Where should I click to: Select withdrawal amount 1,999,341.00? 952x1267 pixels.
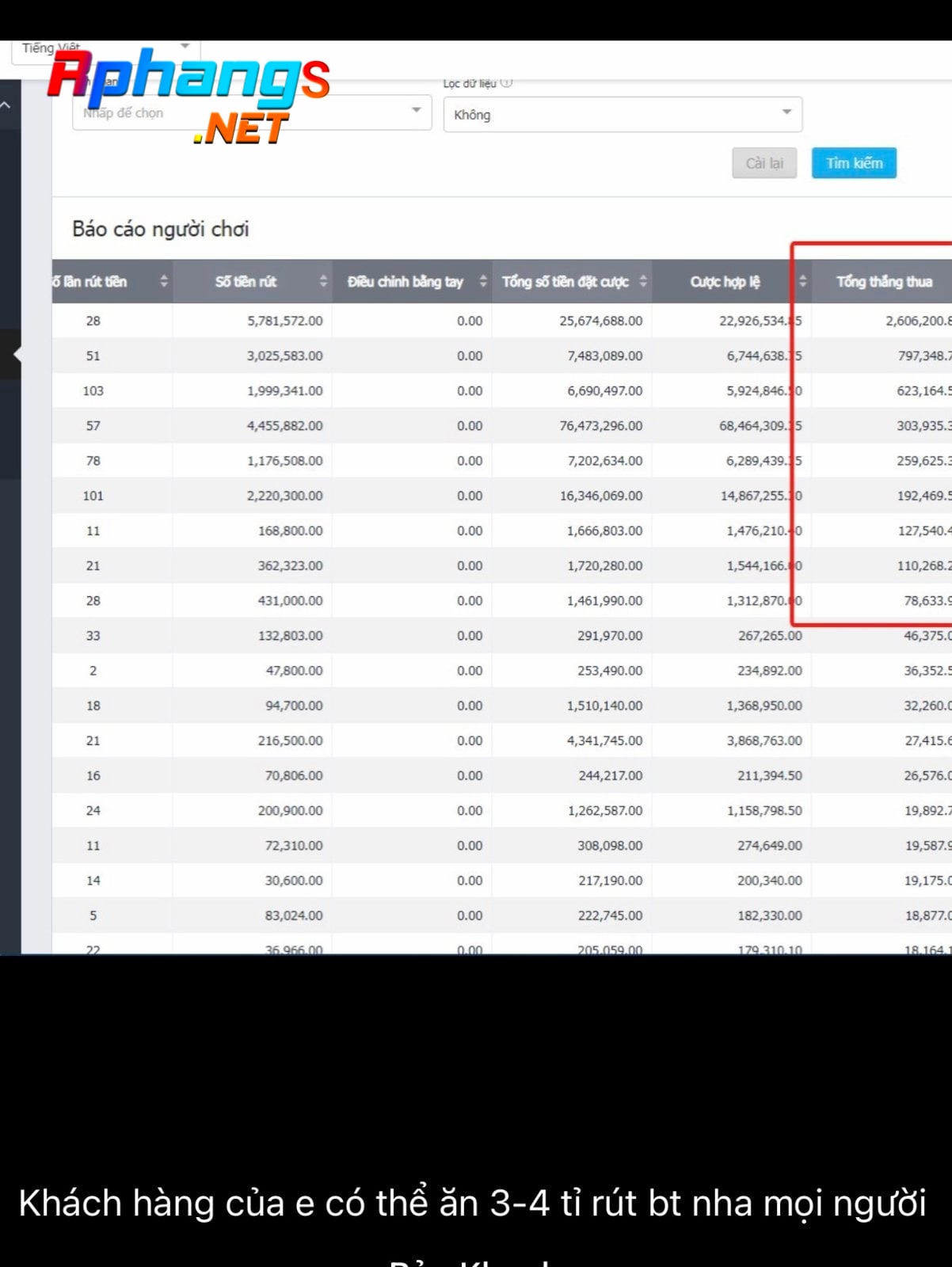pos(284,390)
